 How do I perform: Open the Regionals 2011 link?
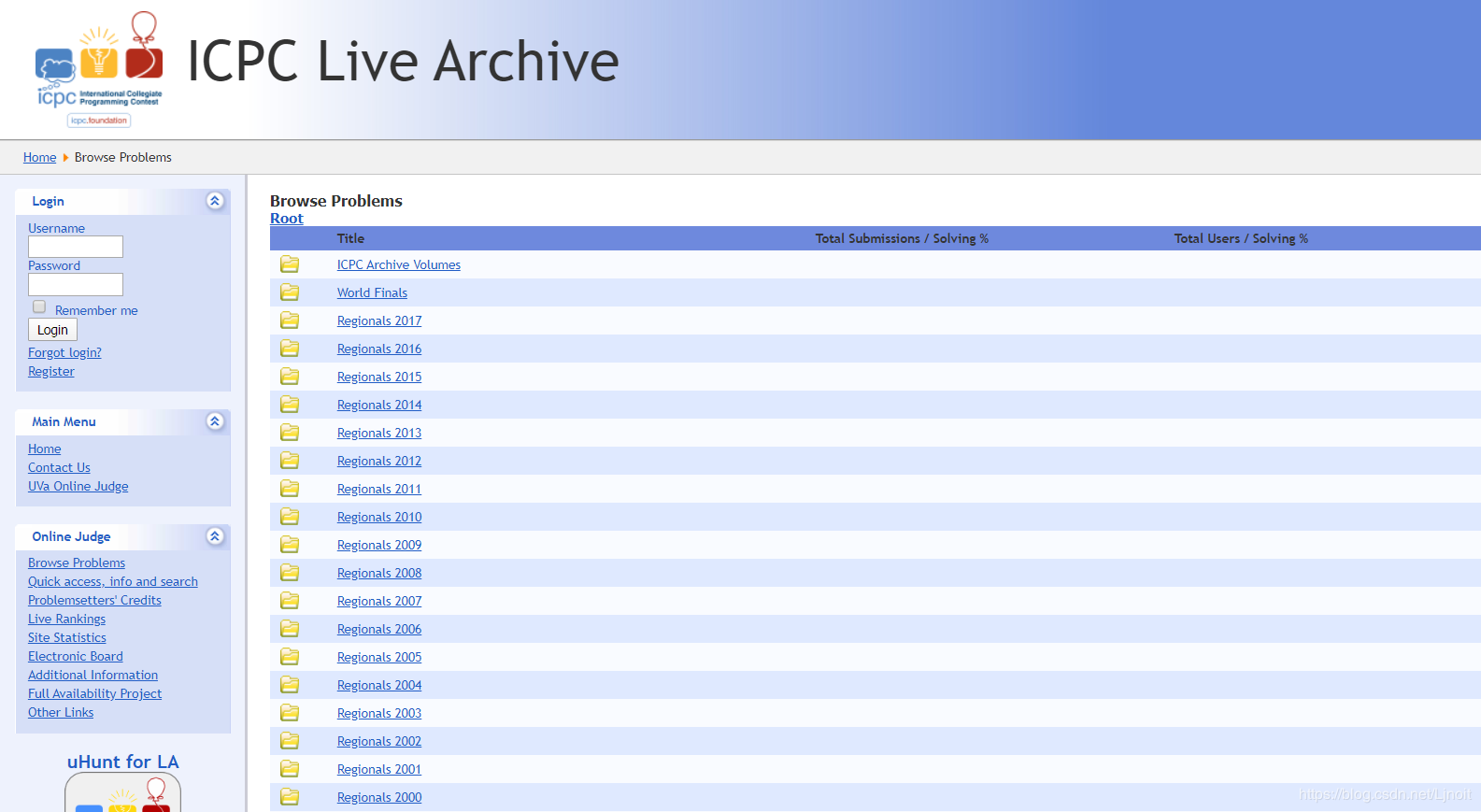click(x=379, y=489)
